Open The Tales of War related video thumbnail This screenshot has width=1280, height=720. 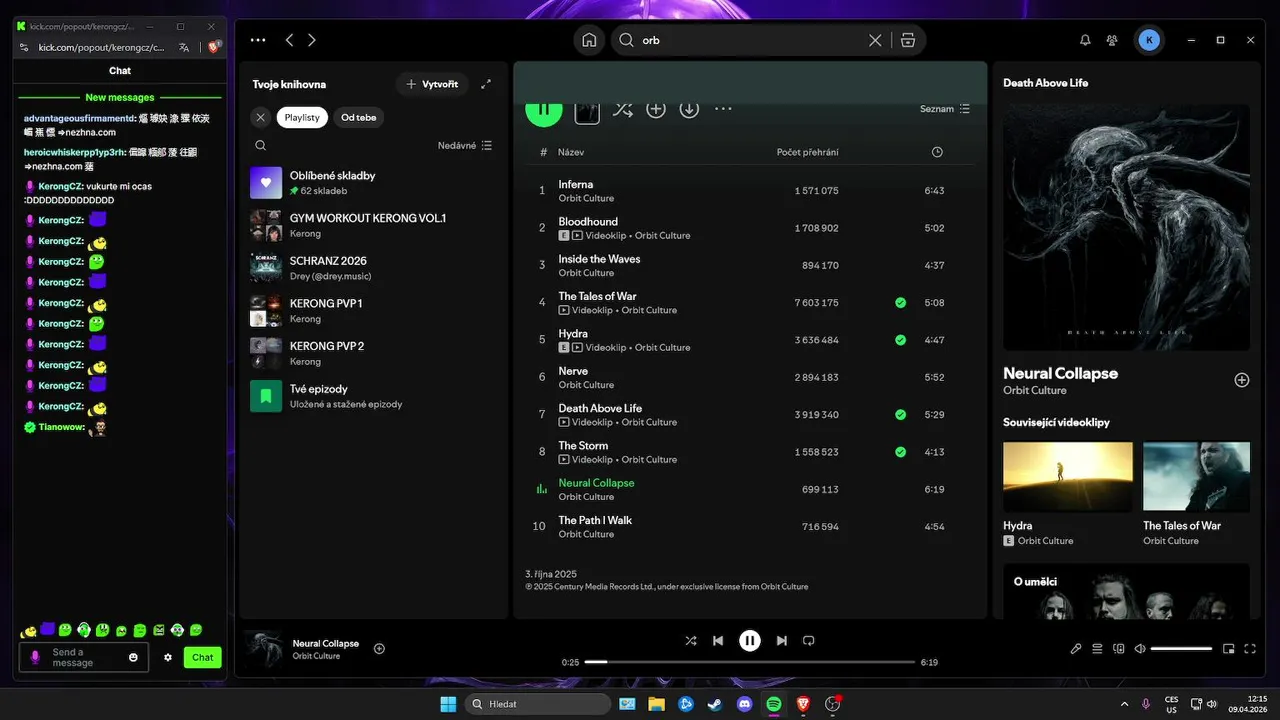coord(1196,477)
